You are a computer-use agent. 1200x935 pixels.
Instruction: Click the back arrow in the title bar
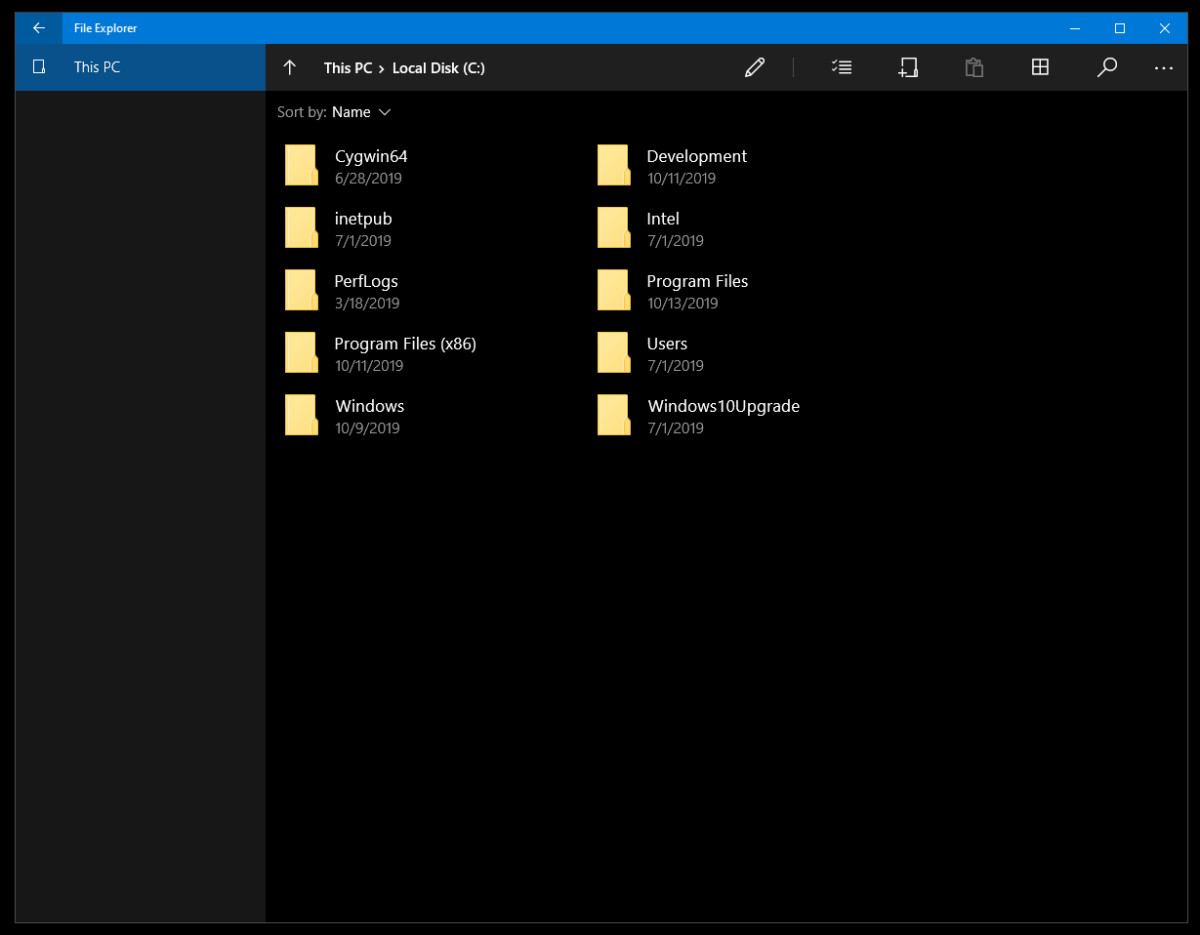coord(38,27)
